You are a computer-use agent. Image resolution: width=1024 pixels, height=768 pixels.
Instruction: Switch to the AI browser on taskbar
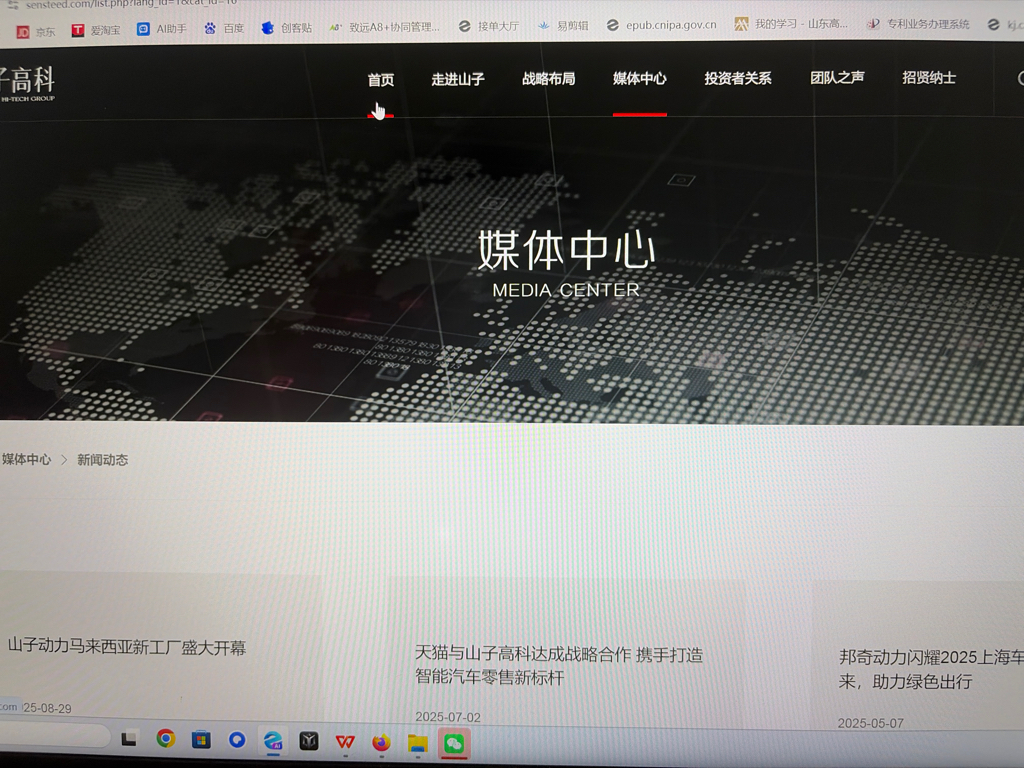[x=273, y=741]
